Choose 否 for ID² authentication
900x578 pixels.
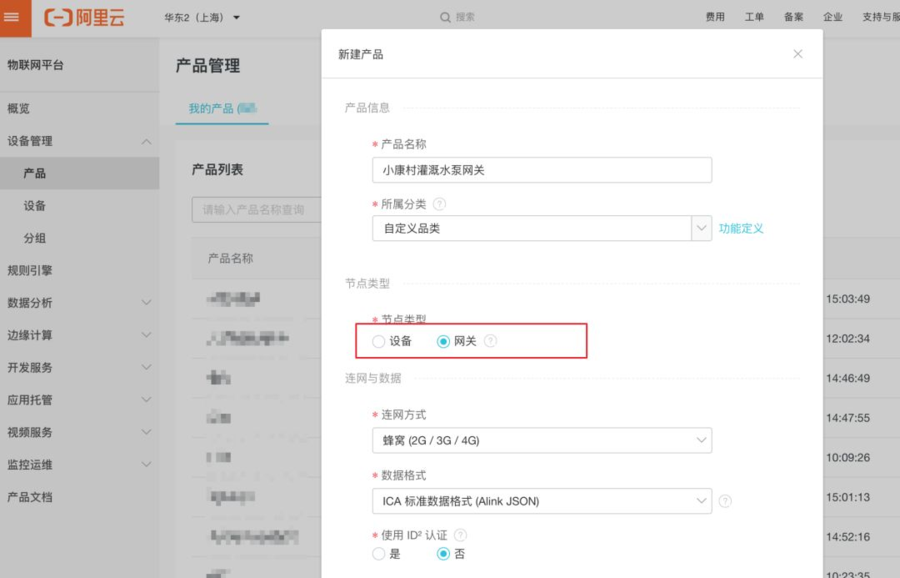(443, 554)
